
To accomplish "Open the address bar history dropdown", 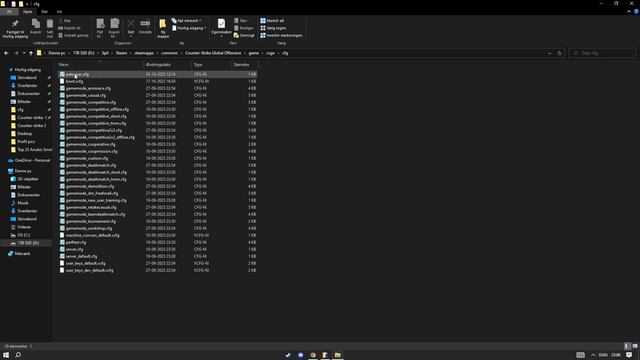I will 549,53.
